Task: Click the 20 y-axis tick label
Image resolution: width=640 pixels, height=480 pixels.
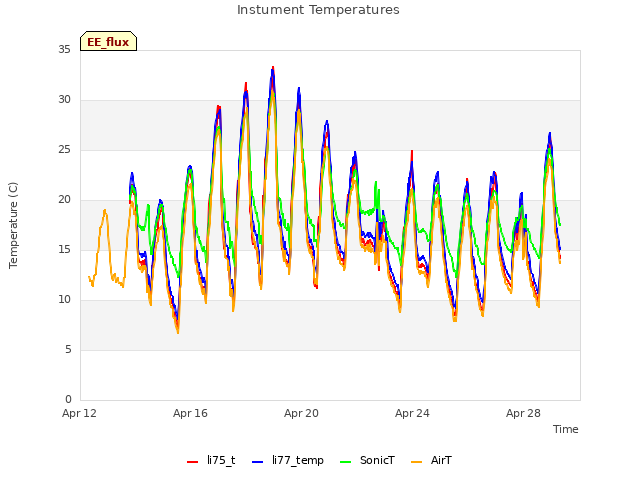Action: click(64, 200)
